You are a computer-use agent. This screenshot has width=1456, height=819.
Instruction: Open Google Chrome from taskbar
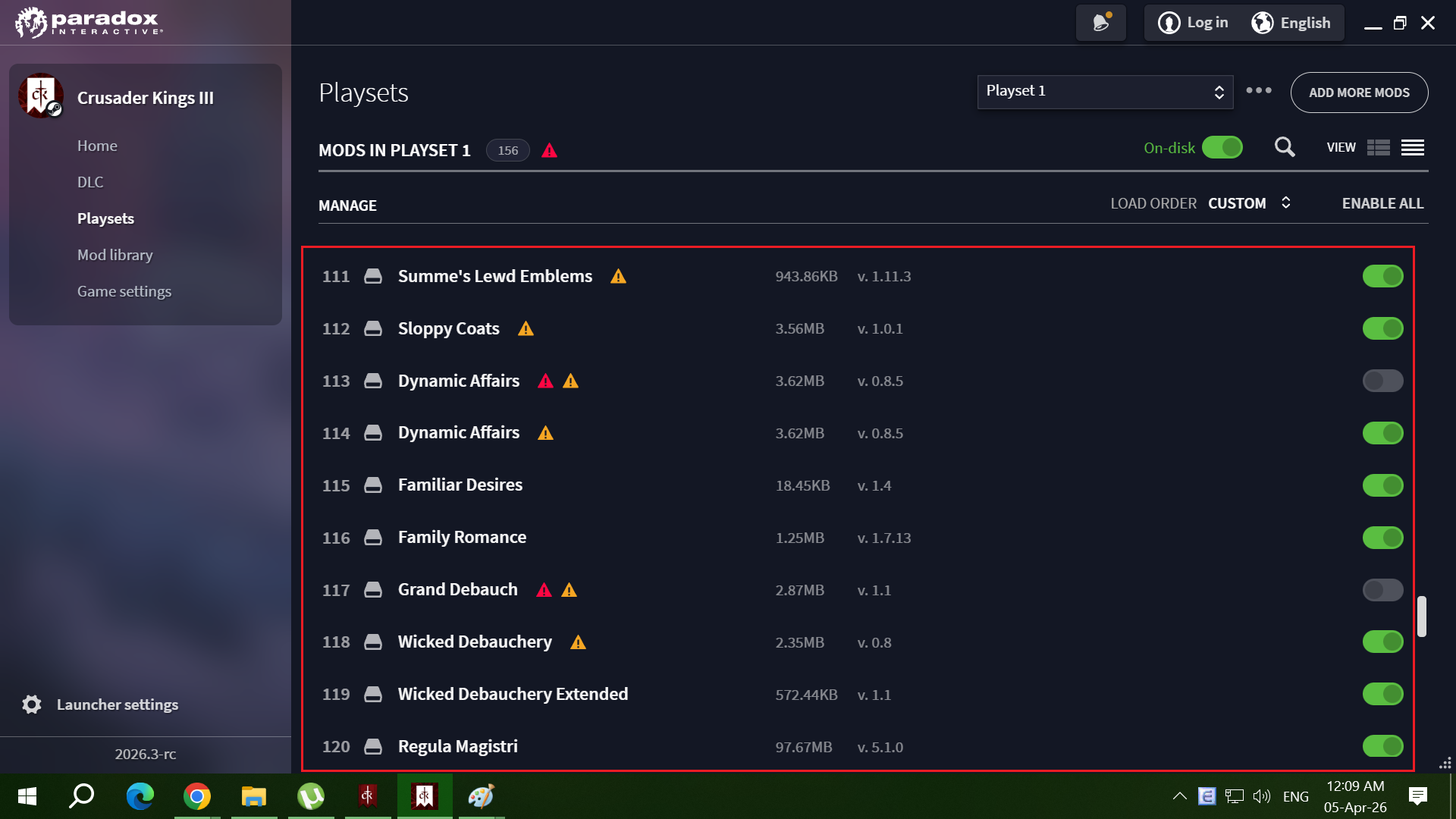197,796
